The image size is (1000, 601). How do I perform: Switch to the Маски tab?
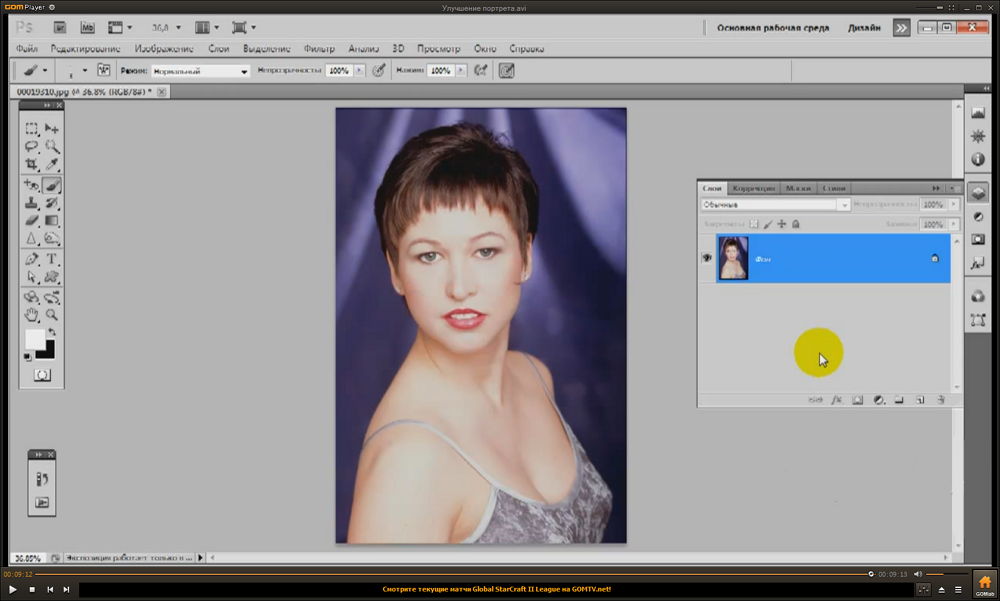(x=798, y=188)
